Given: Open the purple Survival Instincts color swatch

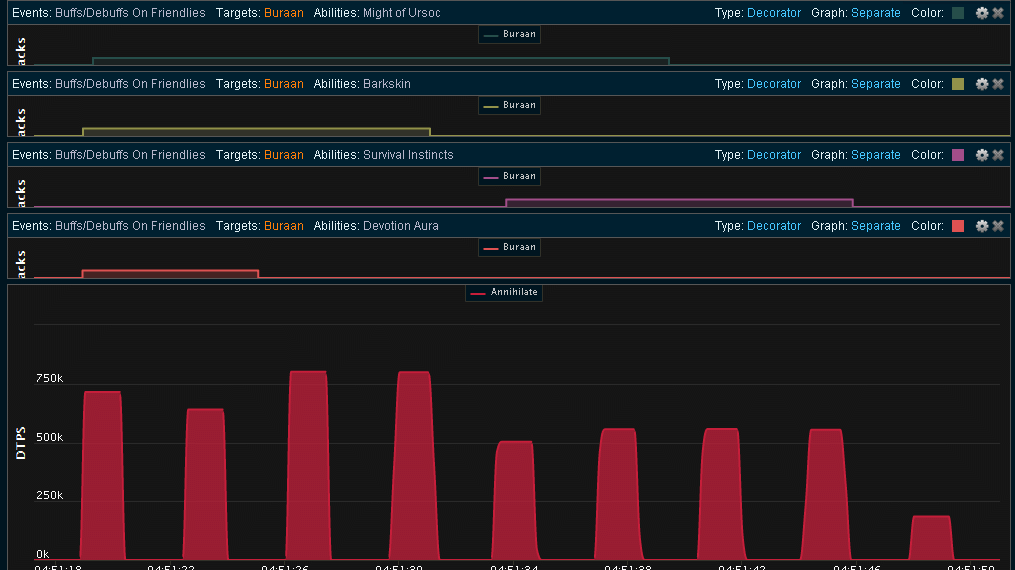Looking at the screenshot, I should tap(958, 155).
